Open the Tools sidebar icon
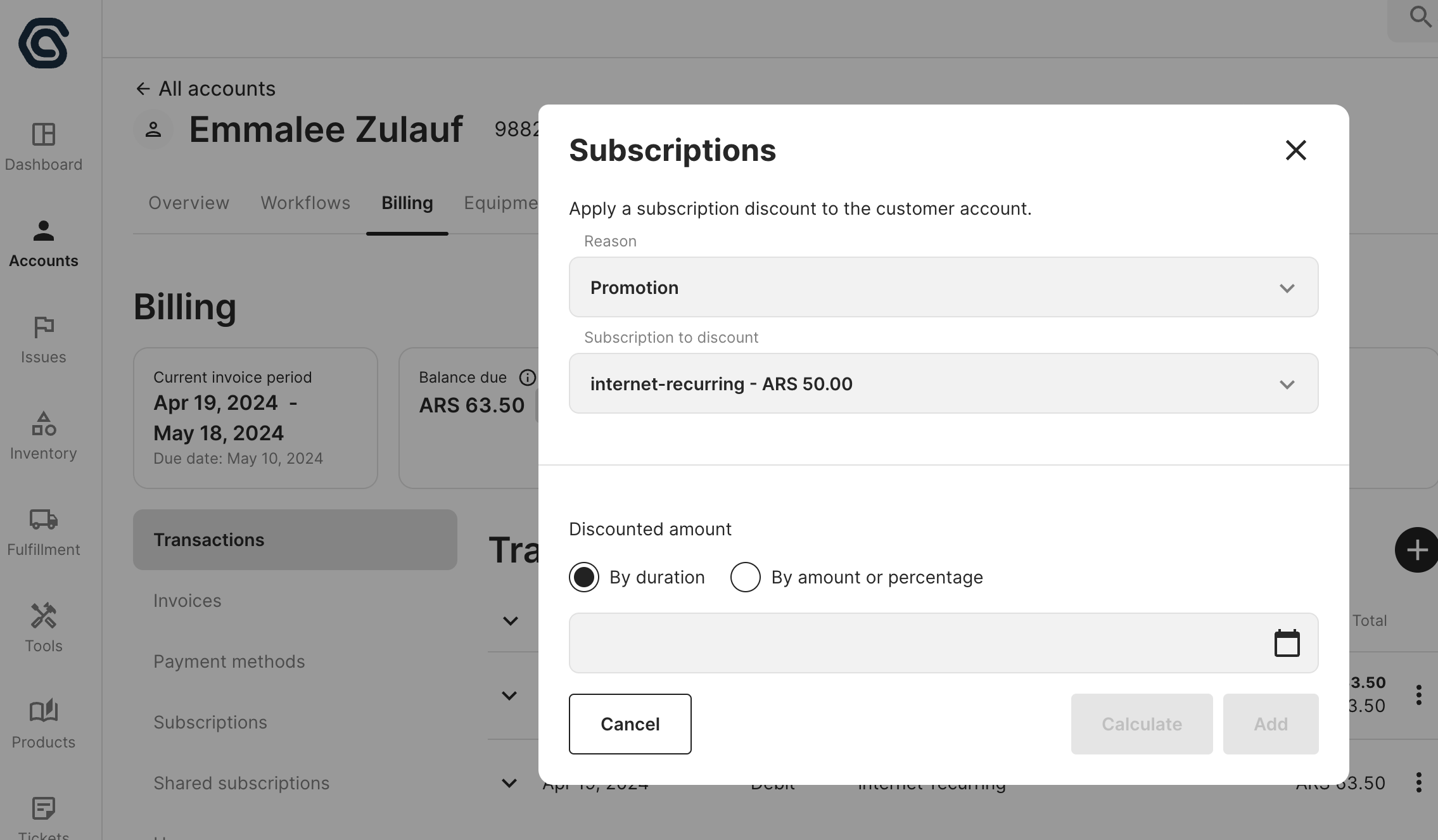The width and height of the screenshot is (1438, 840). [44, 616]
